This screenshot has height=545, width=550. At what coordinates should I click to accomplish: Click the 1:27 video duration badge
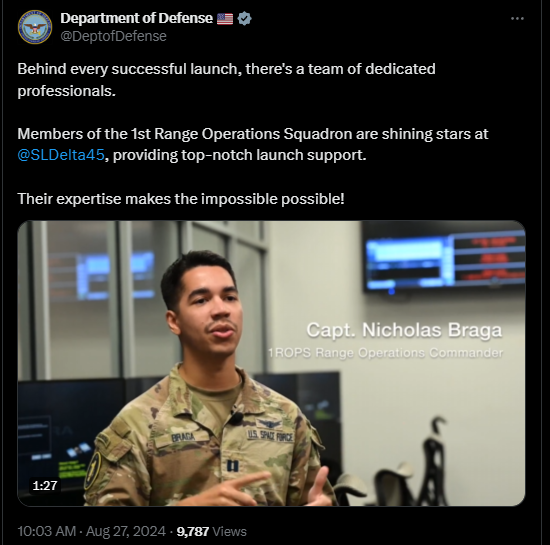point(45,485)
